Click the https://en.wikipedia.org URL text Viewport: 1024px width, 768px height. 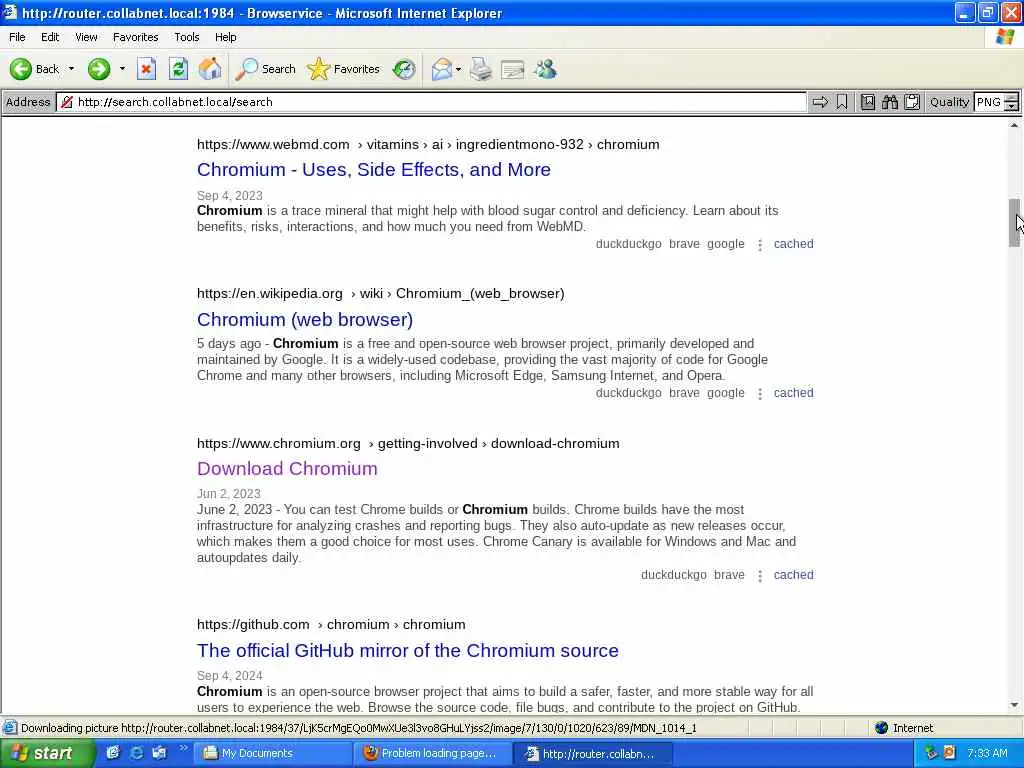pos(270,293)
